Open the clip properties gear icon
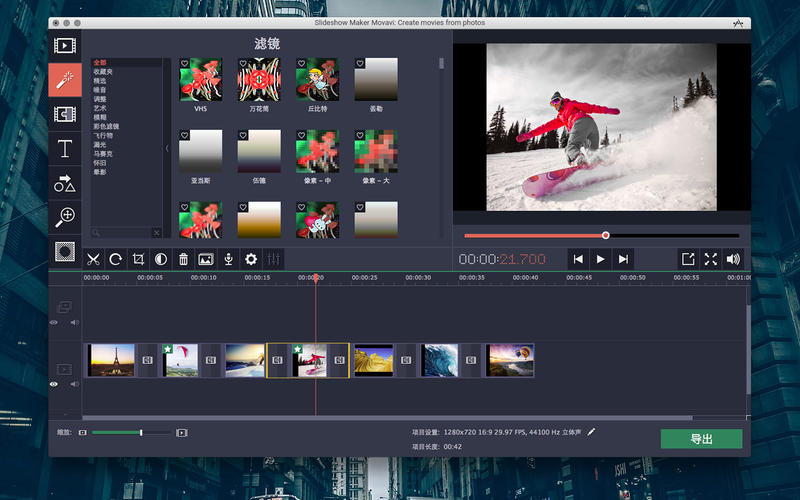 click(251, 259)
